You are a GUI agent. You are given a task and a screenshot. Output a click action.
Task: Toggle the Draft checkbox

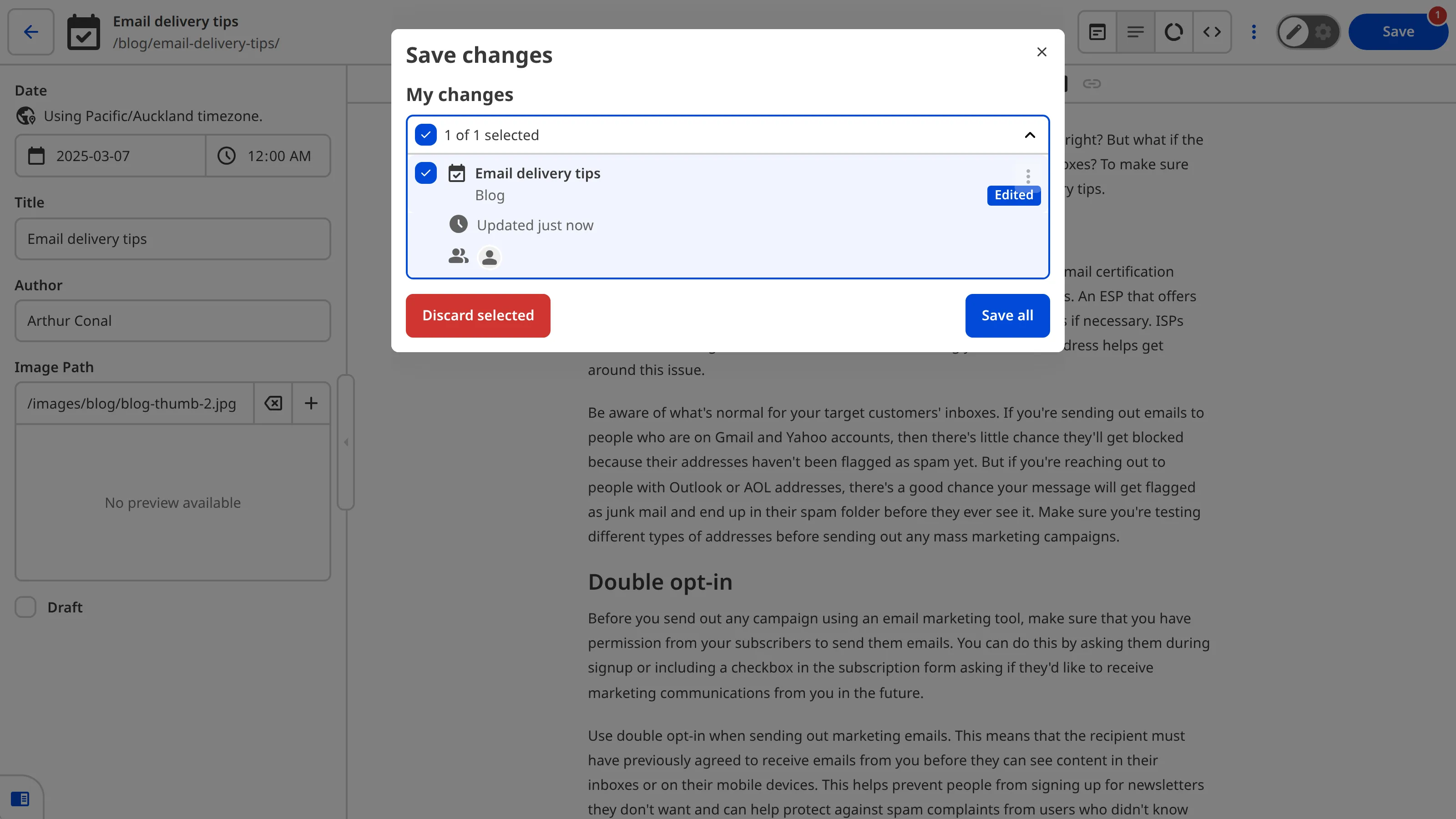point(25,607)
